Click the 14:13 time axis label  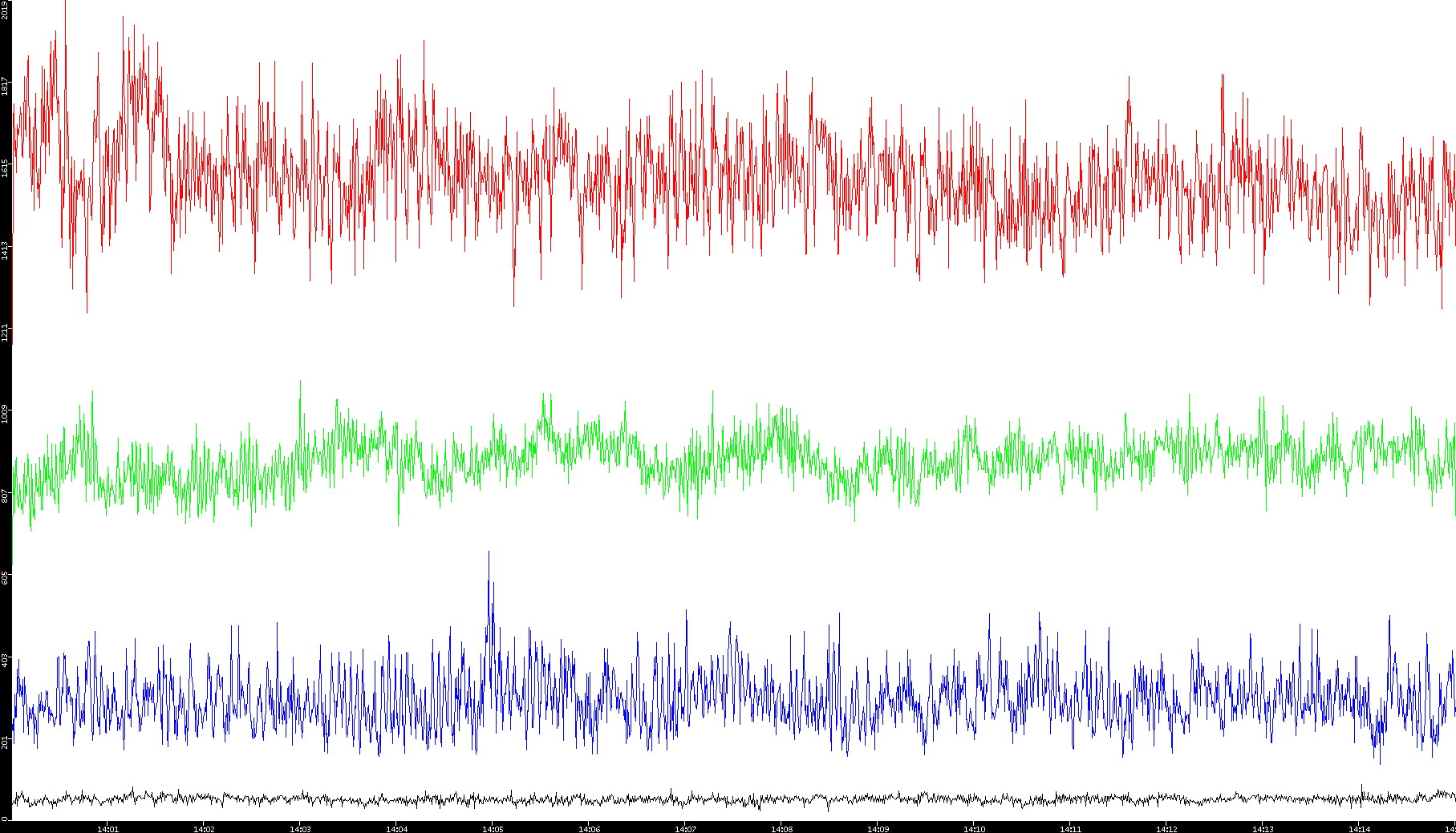pos(1263,829)
